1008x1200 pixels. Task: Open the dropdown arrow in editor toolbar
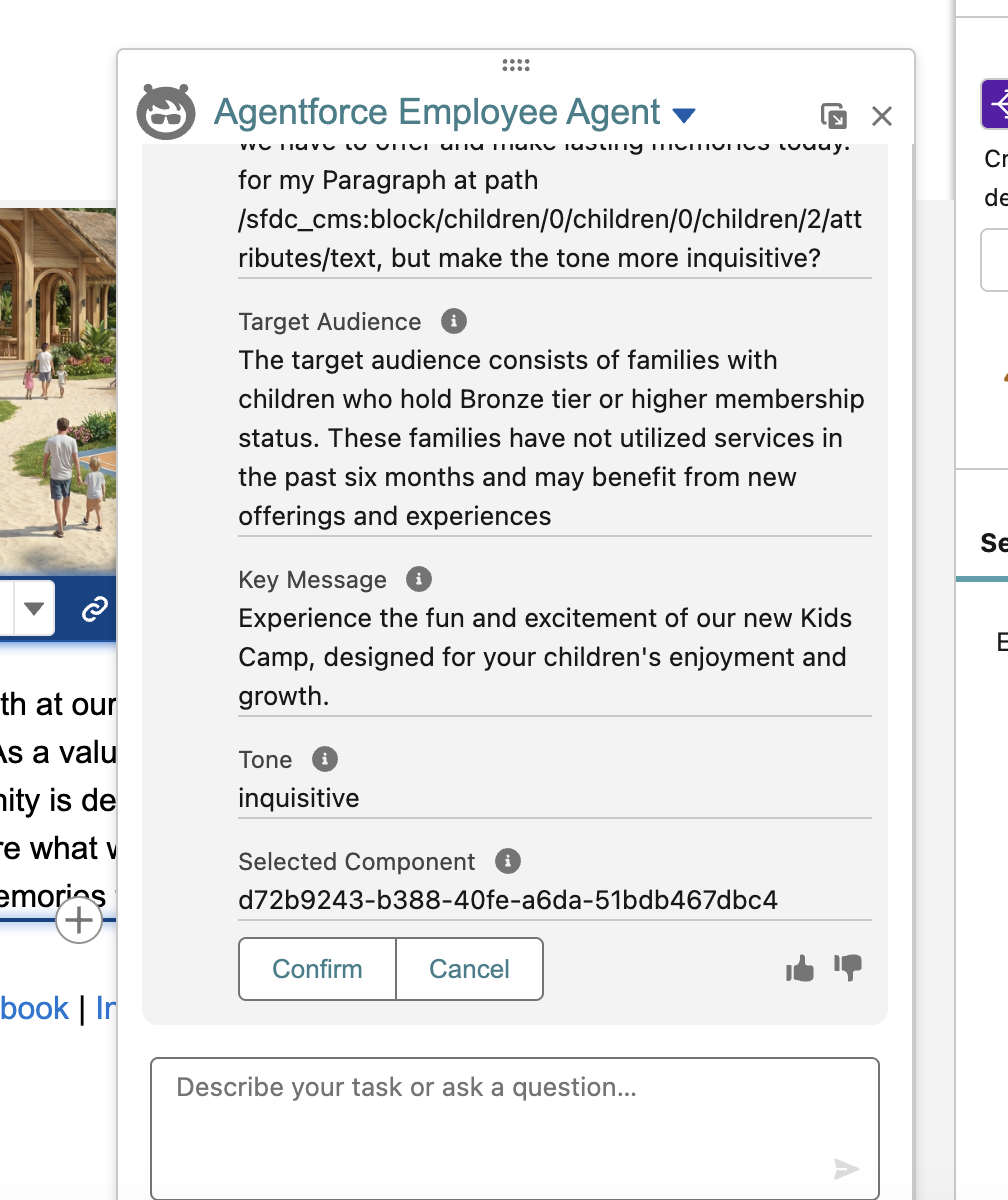point(33,608)
